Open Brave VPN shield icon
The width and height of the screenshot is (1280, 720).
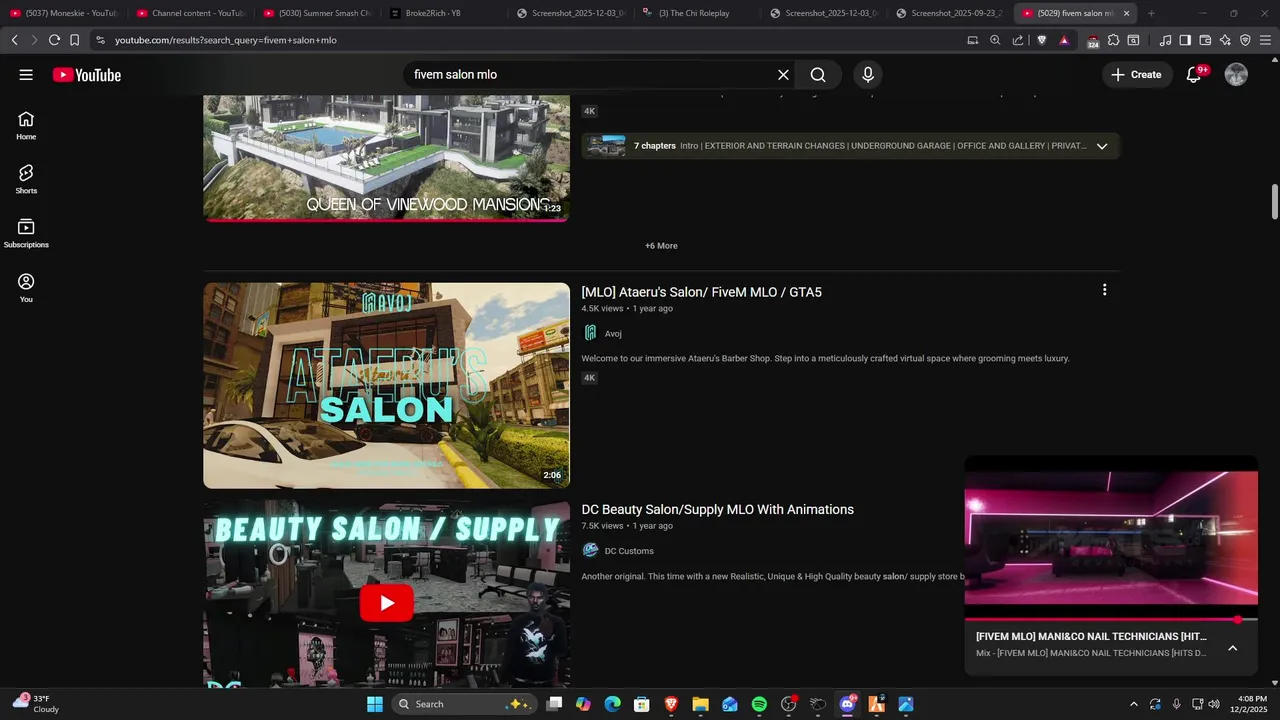click(1245, 40)
